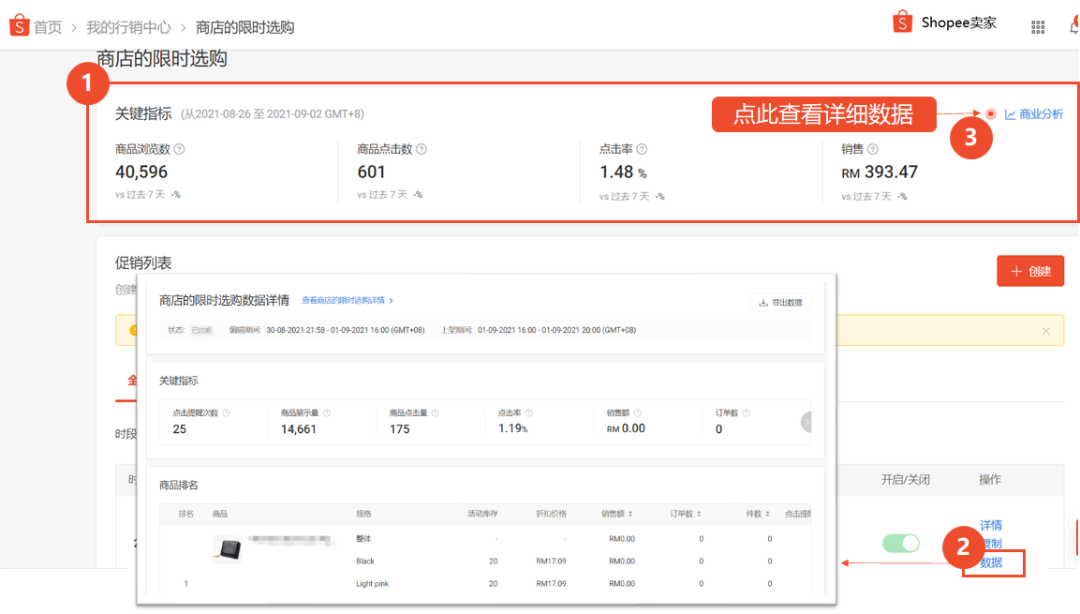
Task: Click the 创建 button to create a promotion
Action: pyautogui.click(x=1030, y=270)
